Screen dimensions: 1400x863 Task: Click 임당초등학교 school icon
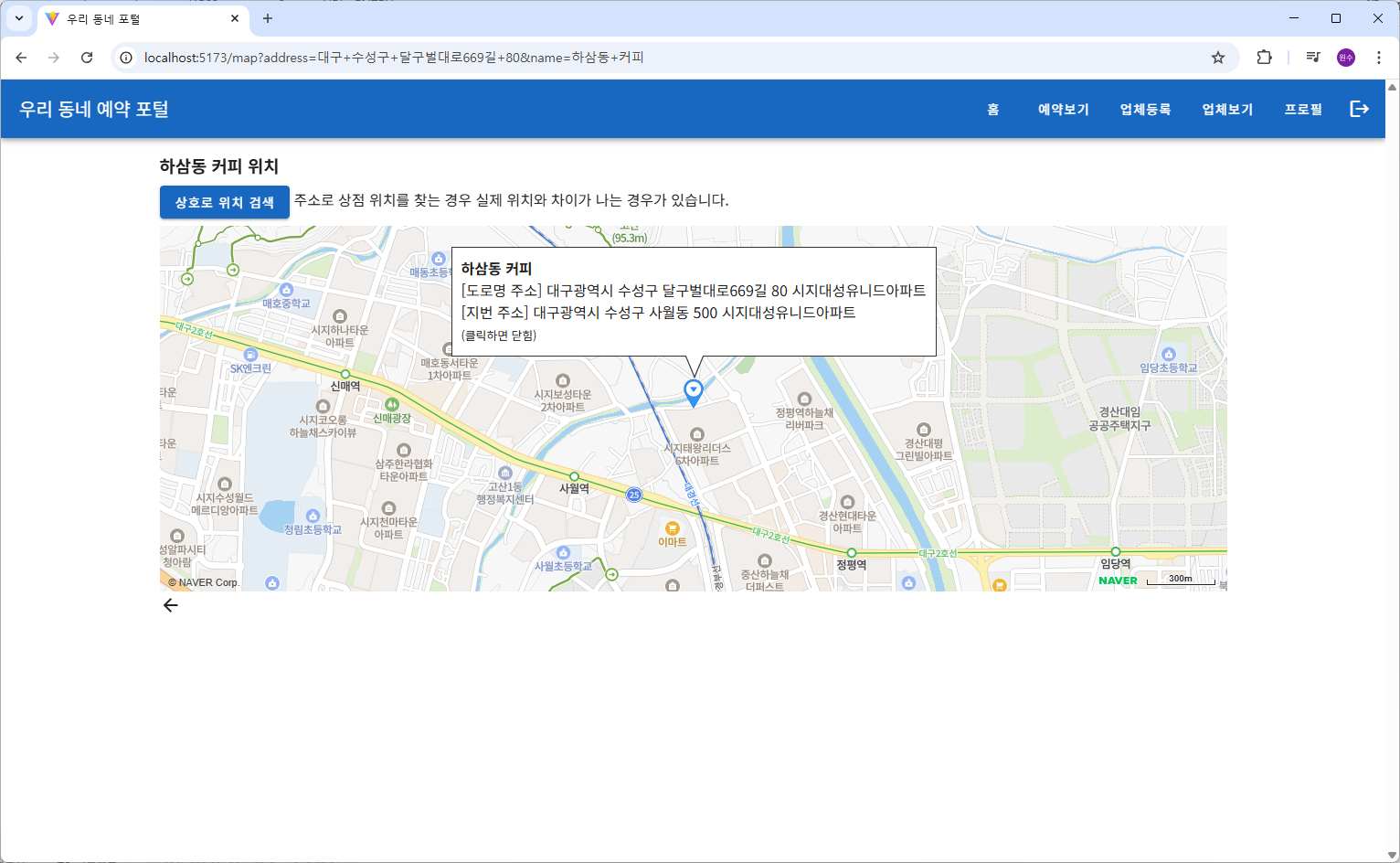[x=1169, y=354]
